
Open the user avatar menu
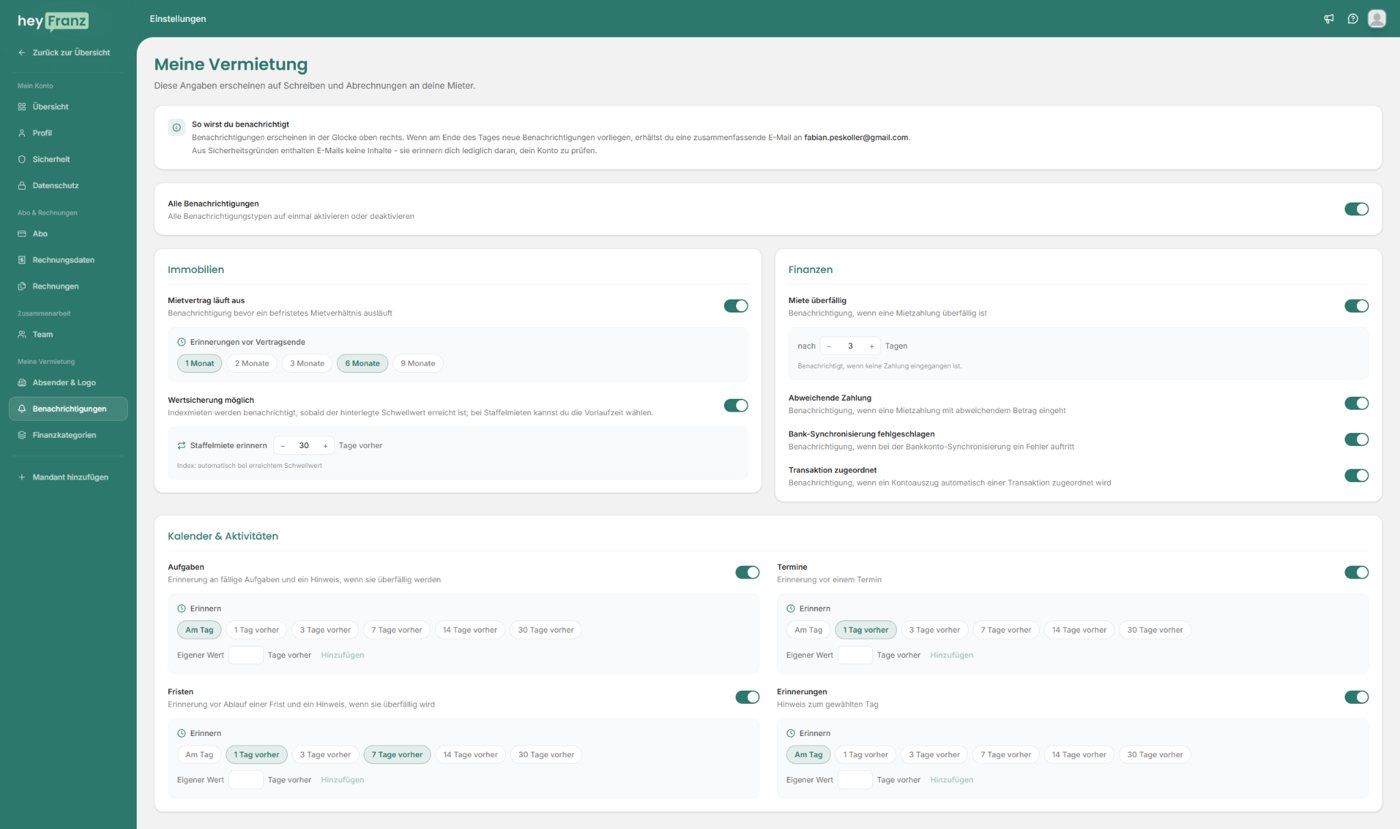1377,19
